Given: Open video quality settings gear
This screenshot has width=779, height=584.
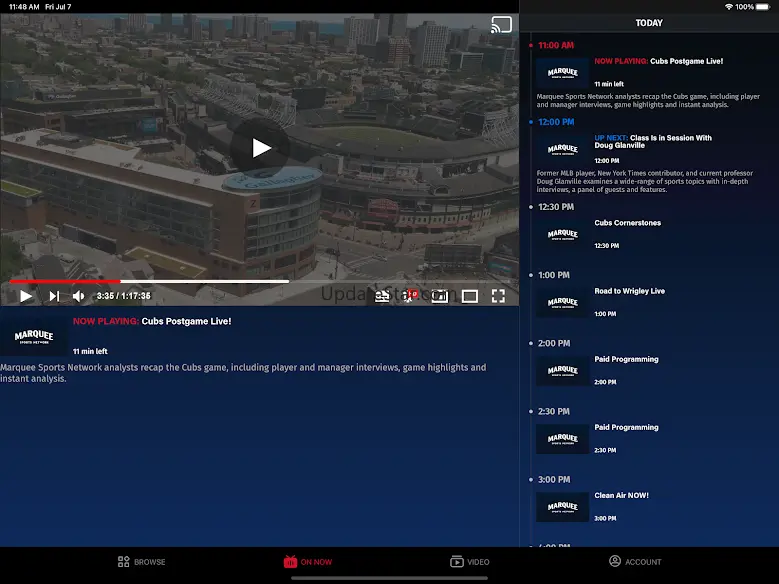Looking at the screenshot, I should (x=410, y=296).
